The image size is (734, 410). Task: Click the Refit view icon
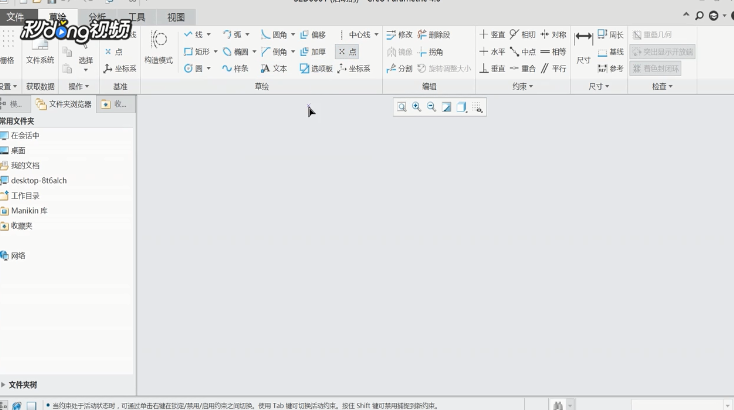pos(402,107)
